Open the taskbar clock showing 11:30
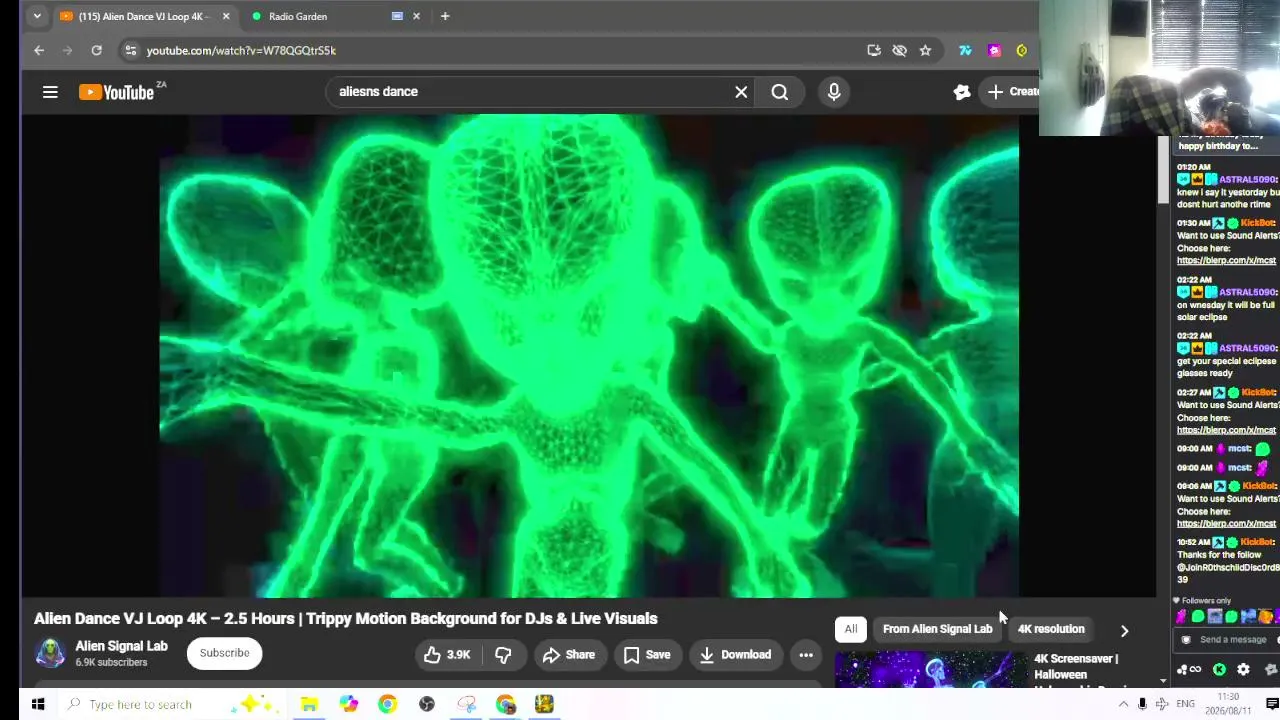Viewport: 1280px width, 720px height. (1228, 704)
